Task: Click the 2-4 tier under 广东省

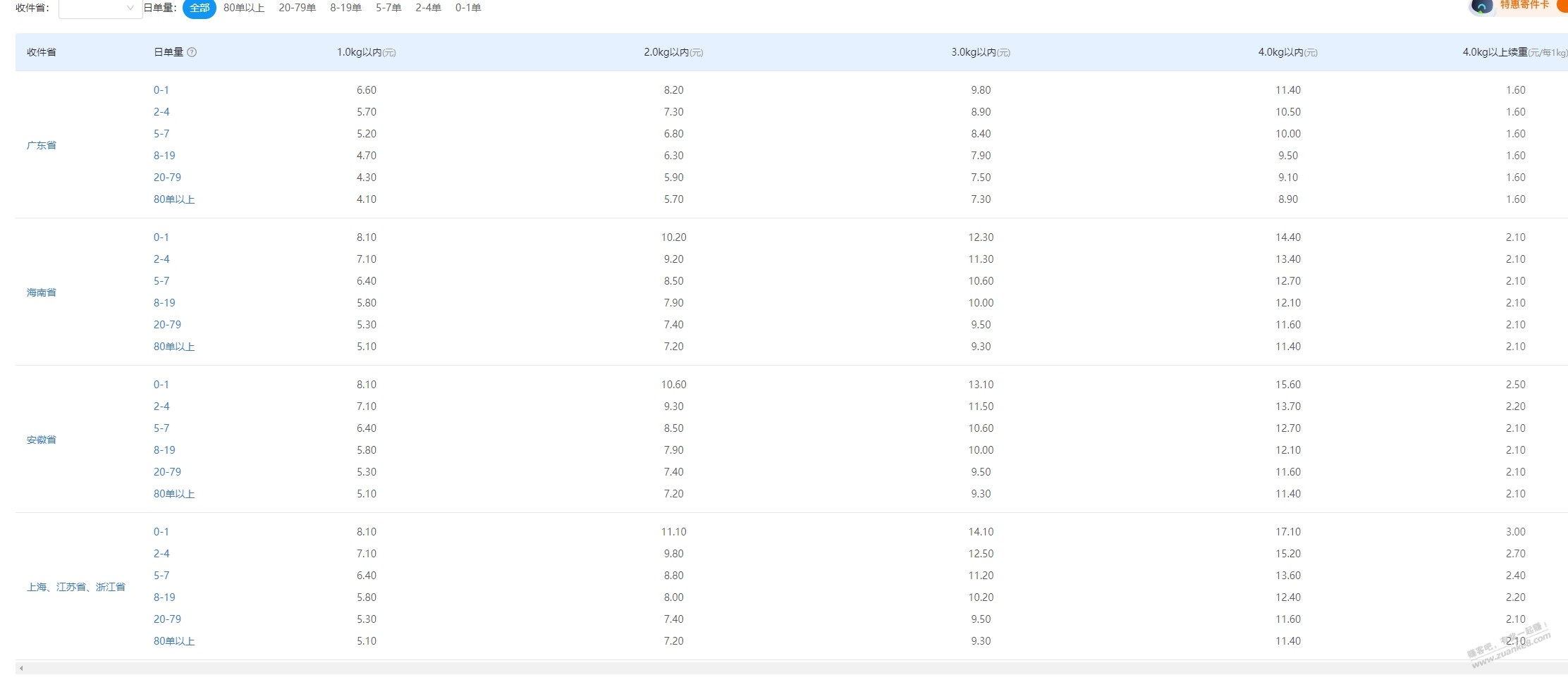Action: point(161,112)
